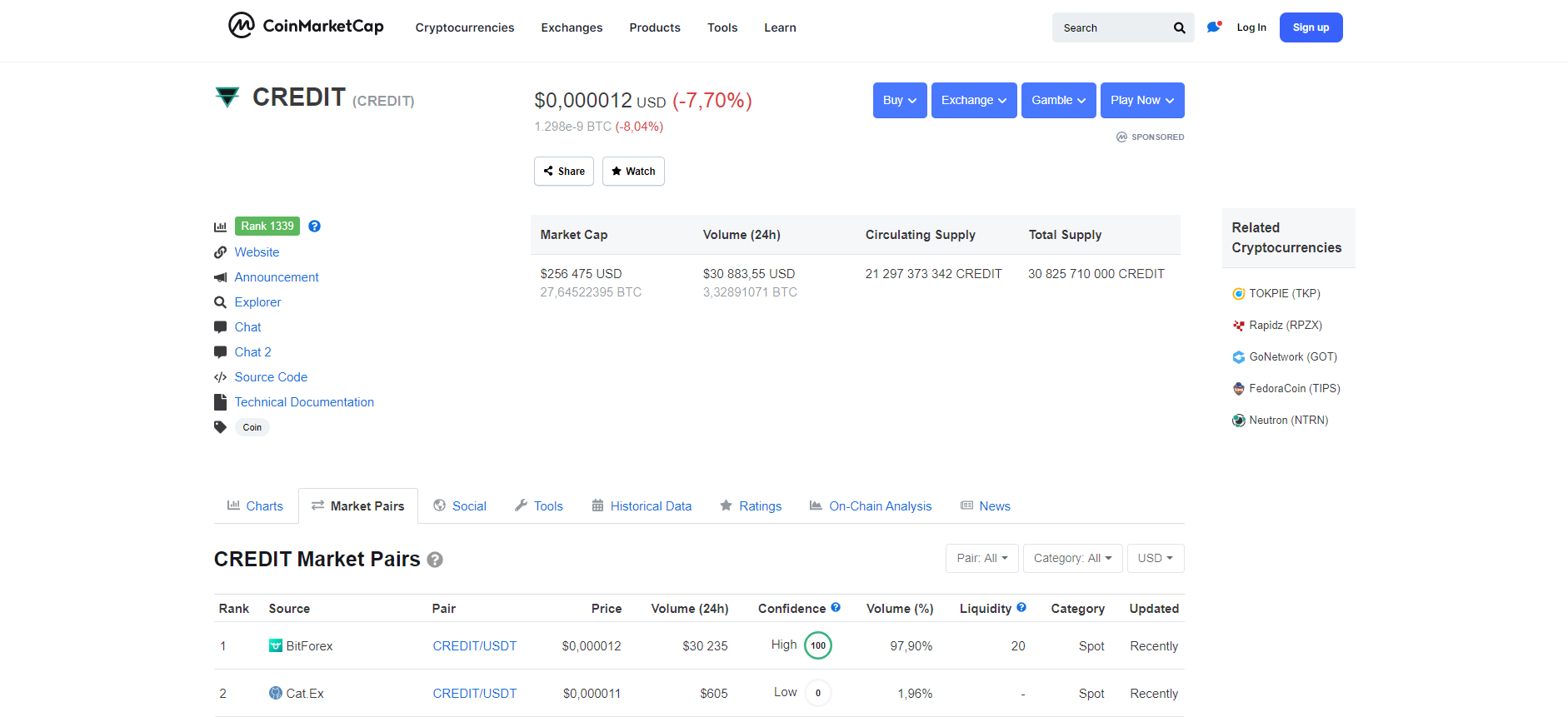Open the chat notifications icon

1214,27
